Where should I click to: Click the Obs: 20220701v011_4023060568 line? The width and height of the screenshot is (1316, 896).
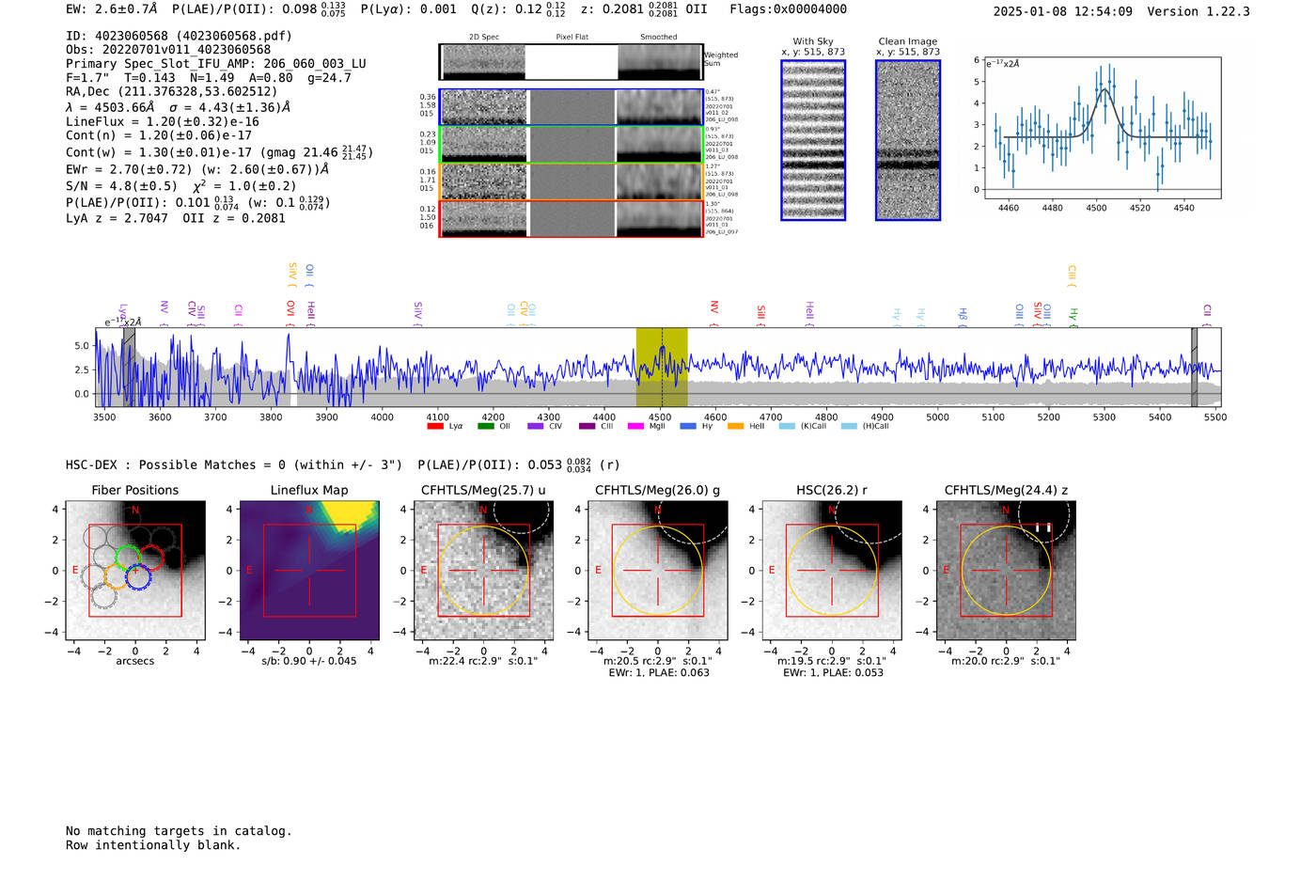(x=168, y=50)
